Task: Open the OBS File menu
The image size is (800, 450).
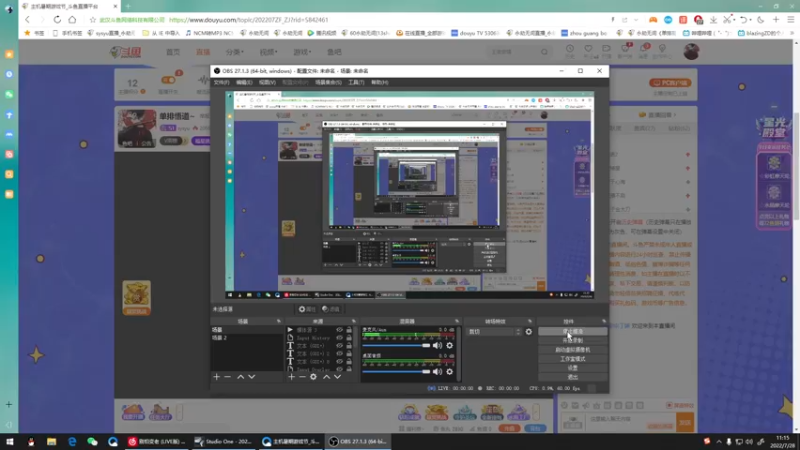Action: tap(221, 82)
